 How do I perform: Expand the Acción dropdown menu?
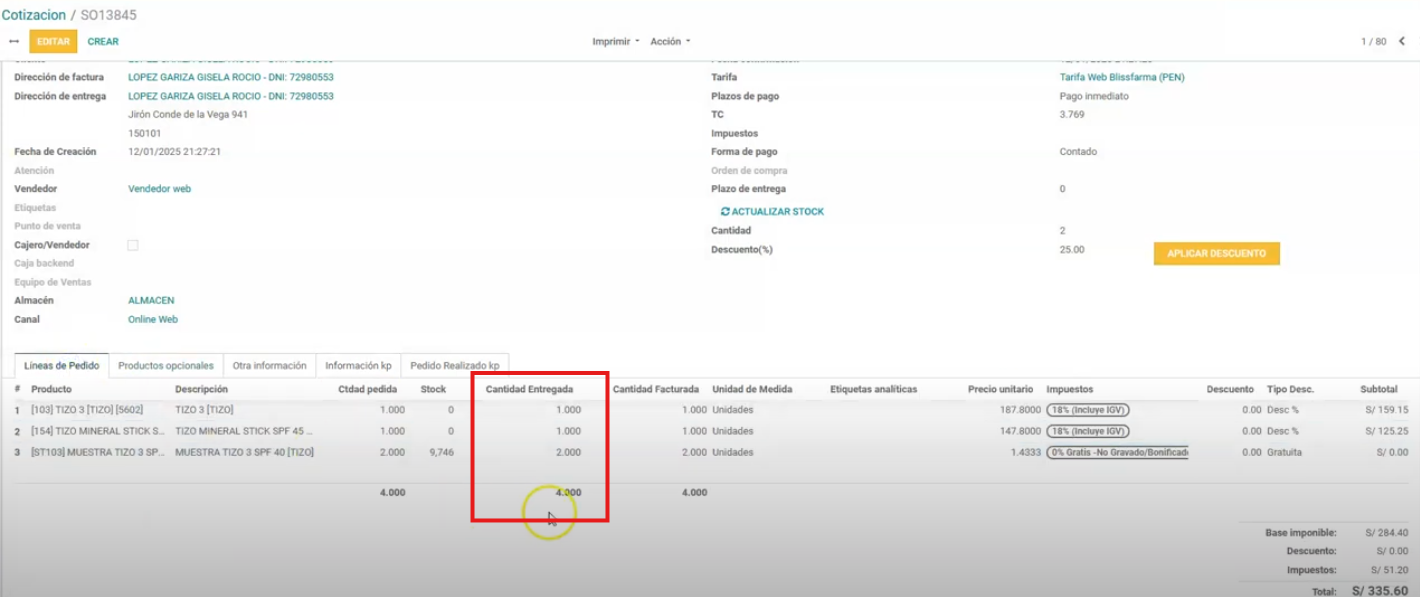[x=670, y=42]
